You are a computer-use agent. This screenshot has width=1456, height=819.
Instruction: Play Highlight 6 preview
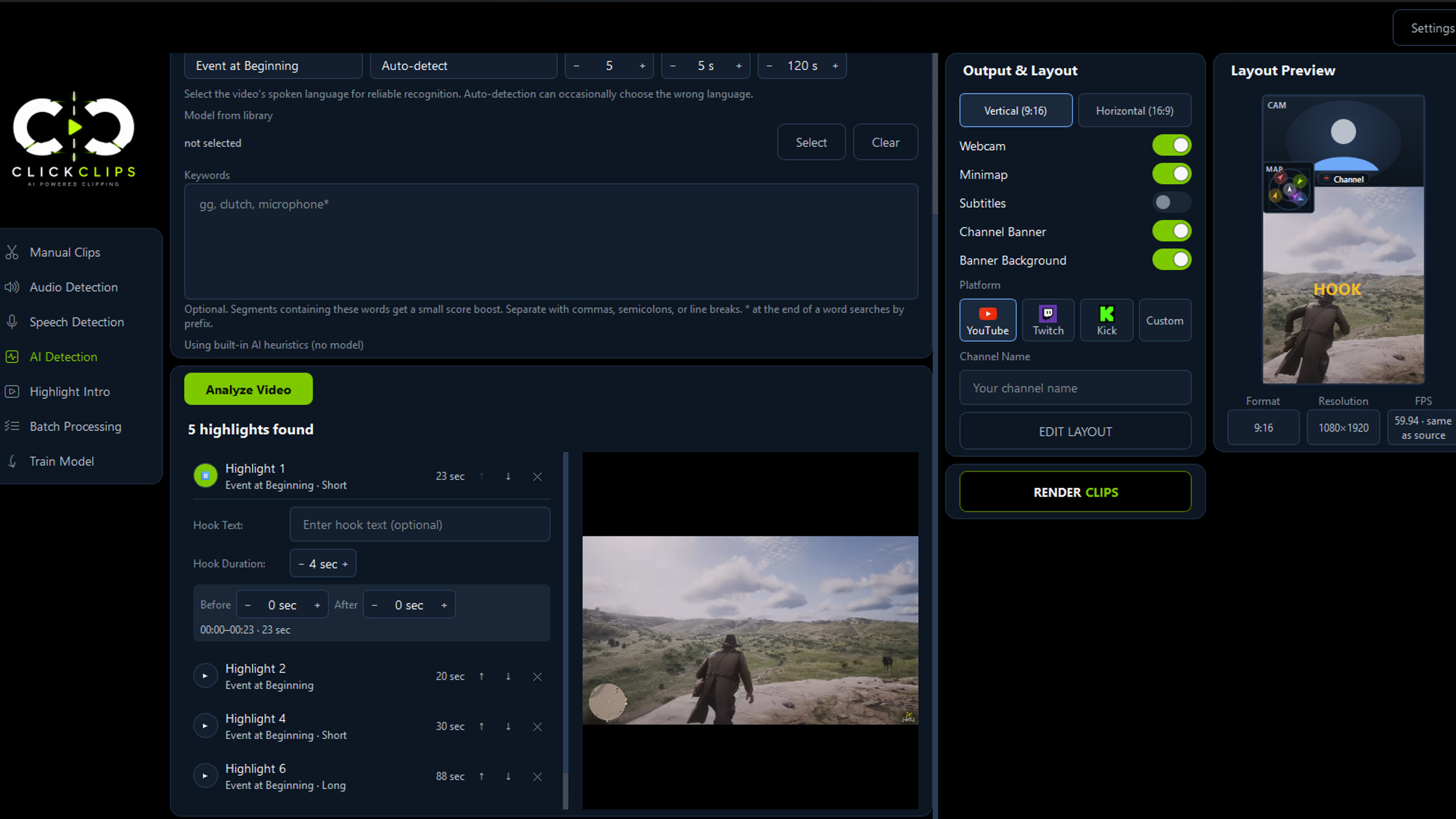tap(205, 776)
